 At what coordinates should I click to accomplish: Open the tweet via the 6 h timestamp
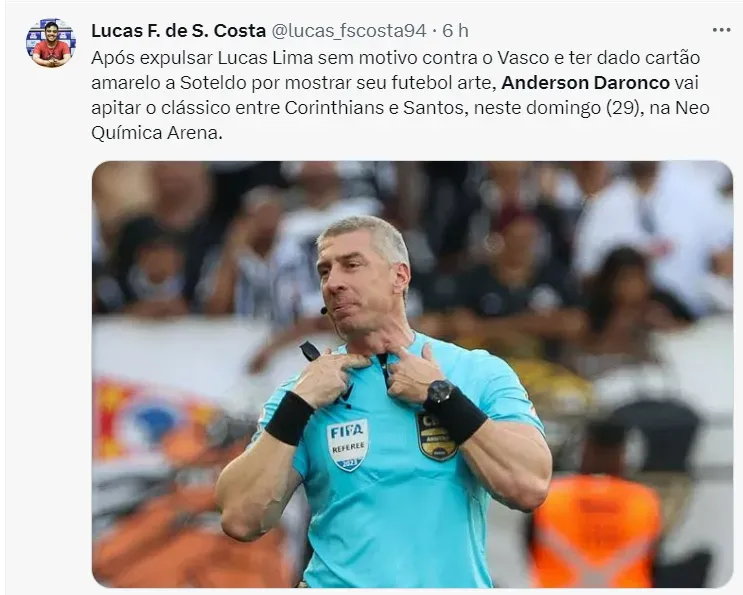[x=455, y=31]
